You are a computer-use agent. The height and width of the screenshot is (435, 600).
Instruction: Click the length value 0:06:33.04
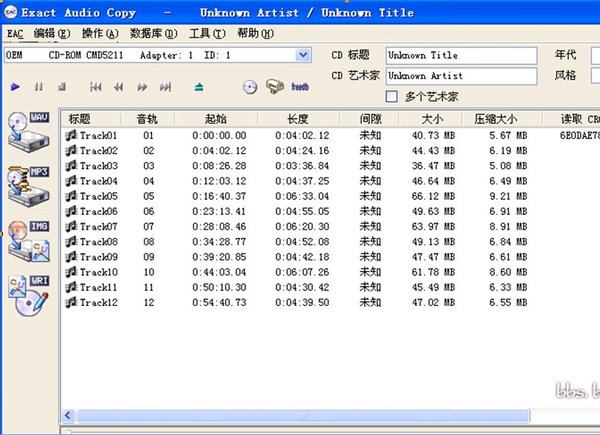[x=302, y=196]
